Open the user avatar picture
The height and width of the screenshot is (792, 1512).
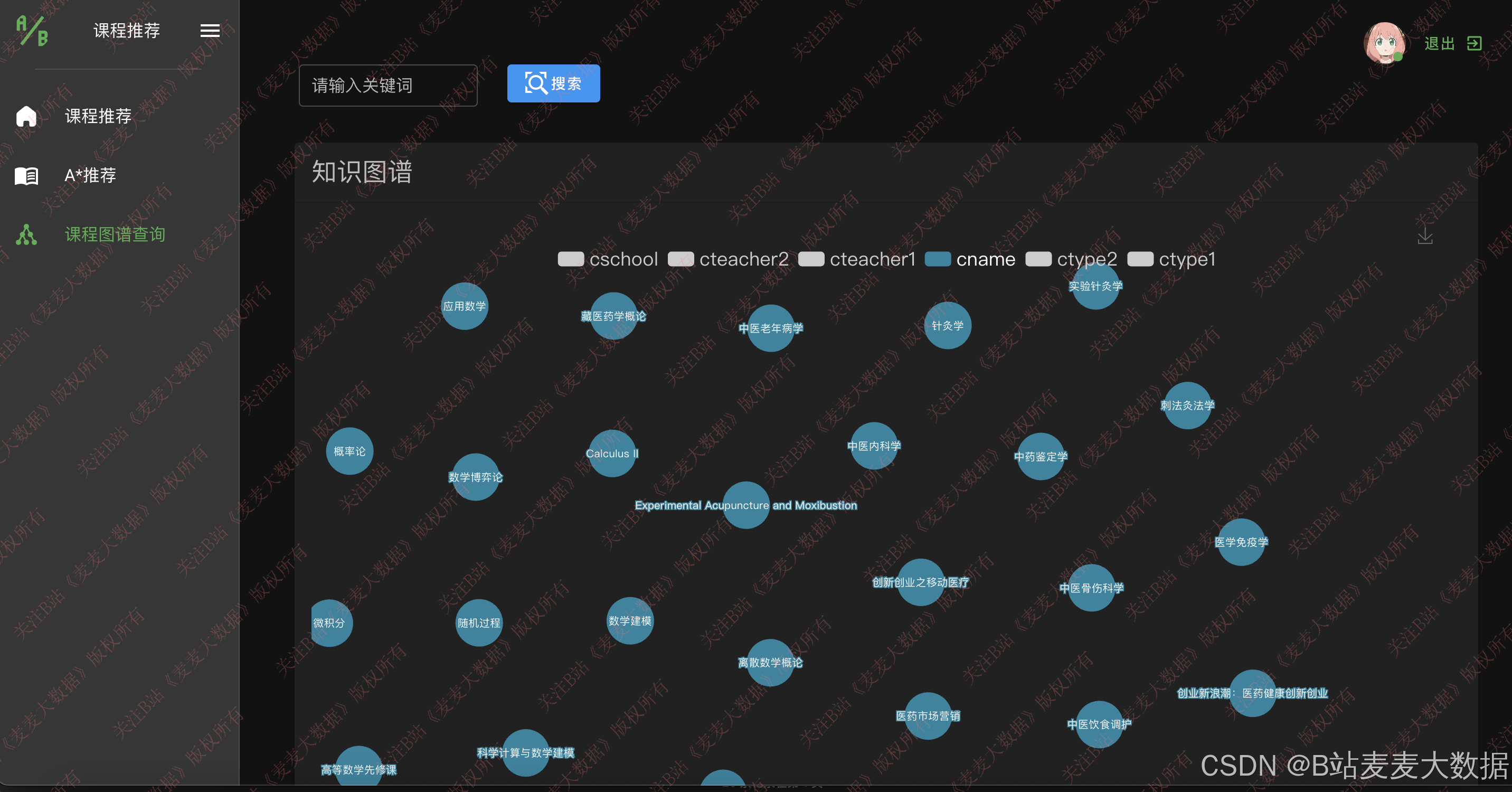tap(1384, 43)
